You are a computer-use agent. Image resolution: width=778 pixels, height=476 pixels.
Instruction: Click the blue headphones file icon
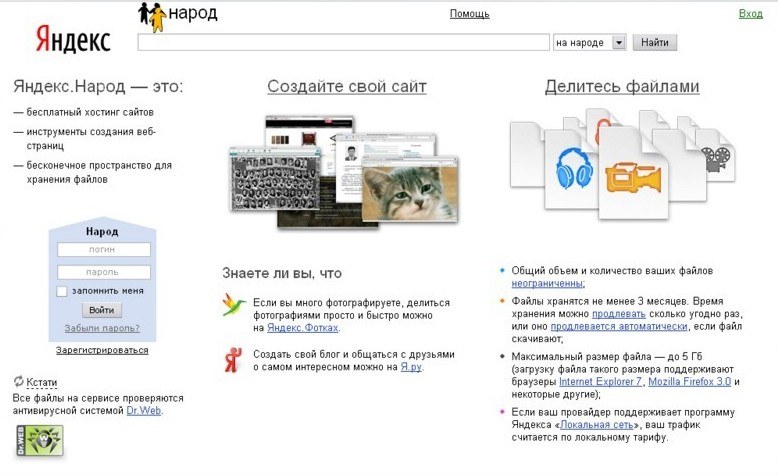(x=574, y=169)
